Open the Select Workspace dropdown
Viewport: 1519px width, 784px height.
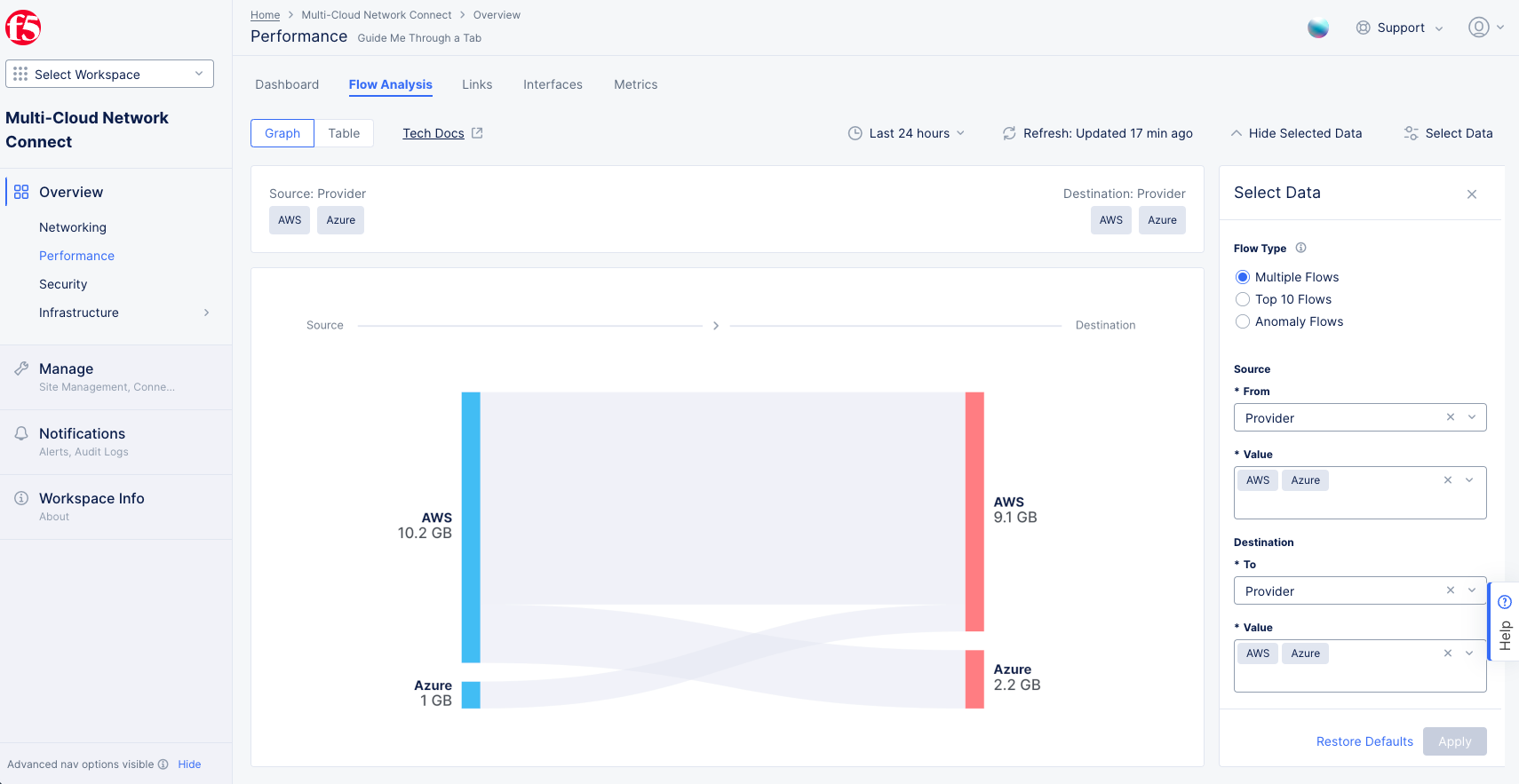[x=109, y=74]
